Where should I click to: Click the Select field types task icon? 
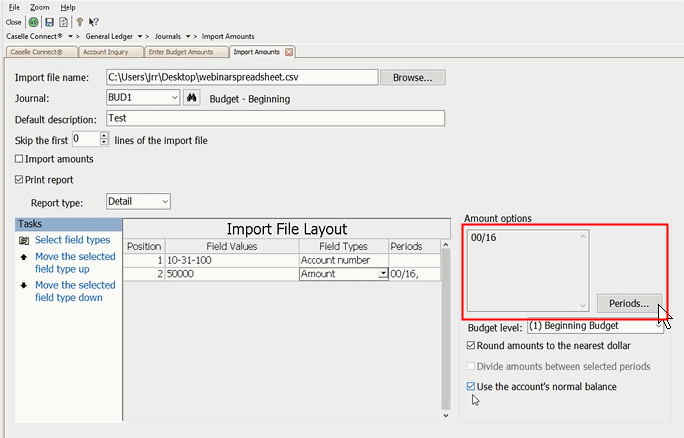point(24,241)
